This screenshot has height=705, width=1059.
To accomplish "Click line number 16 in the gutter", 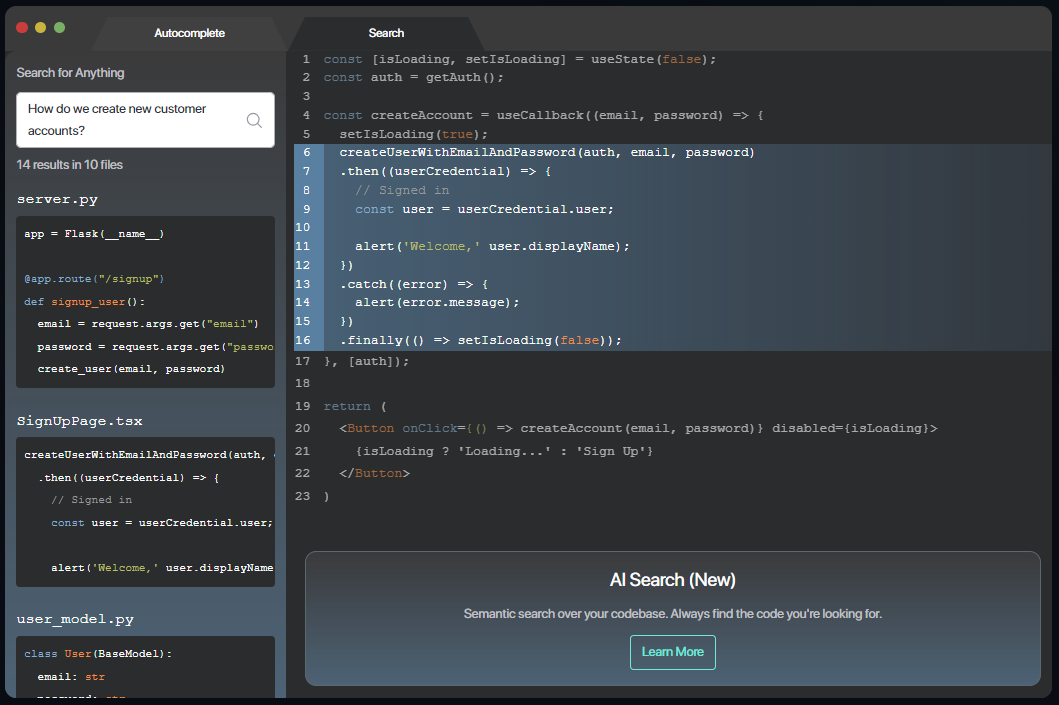I will tap(303, 340).
